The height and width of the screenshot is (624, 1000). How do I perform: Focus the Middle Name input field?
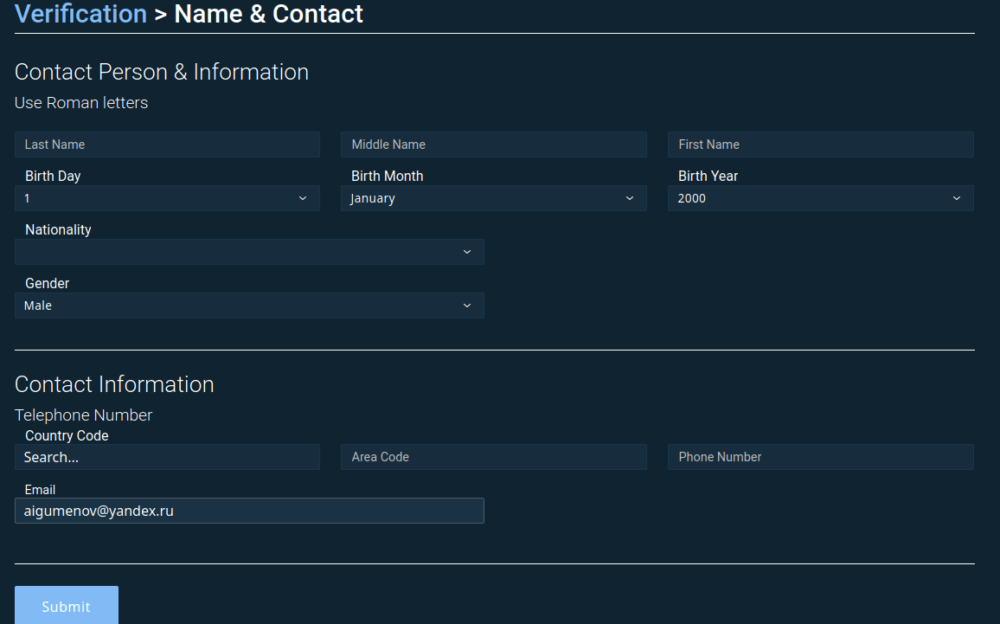pyautogui.click(x=493, y=145)
